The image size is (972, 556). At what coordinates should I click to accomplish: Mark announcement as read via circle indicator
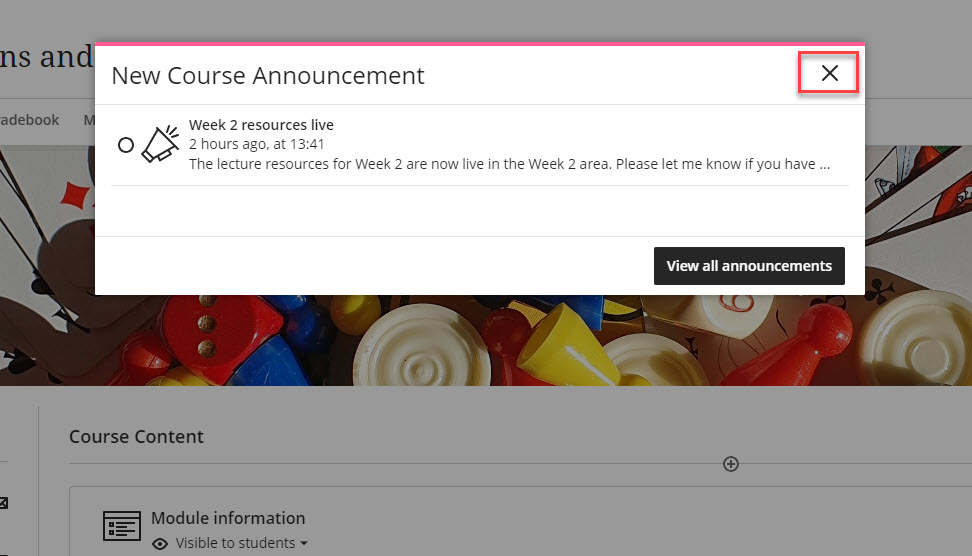tap(126, 145)
